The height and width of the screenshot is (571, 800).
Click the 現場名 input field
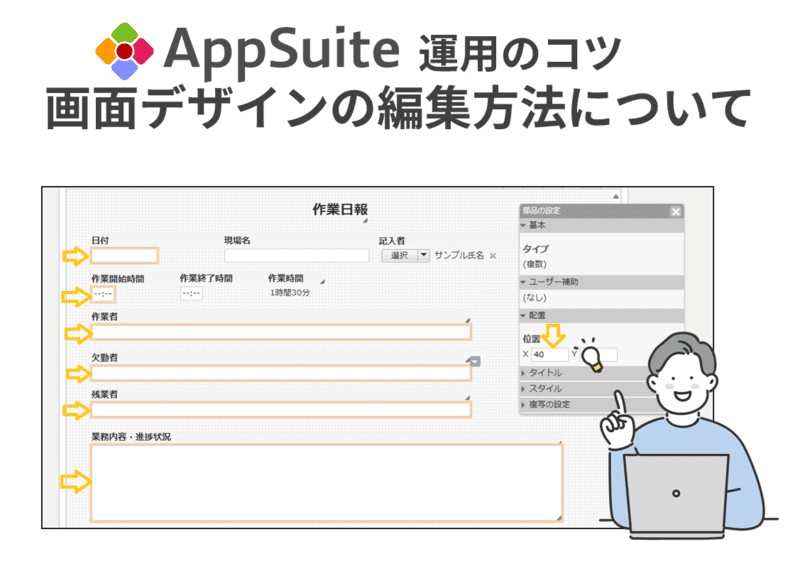pos(296,255)
